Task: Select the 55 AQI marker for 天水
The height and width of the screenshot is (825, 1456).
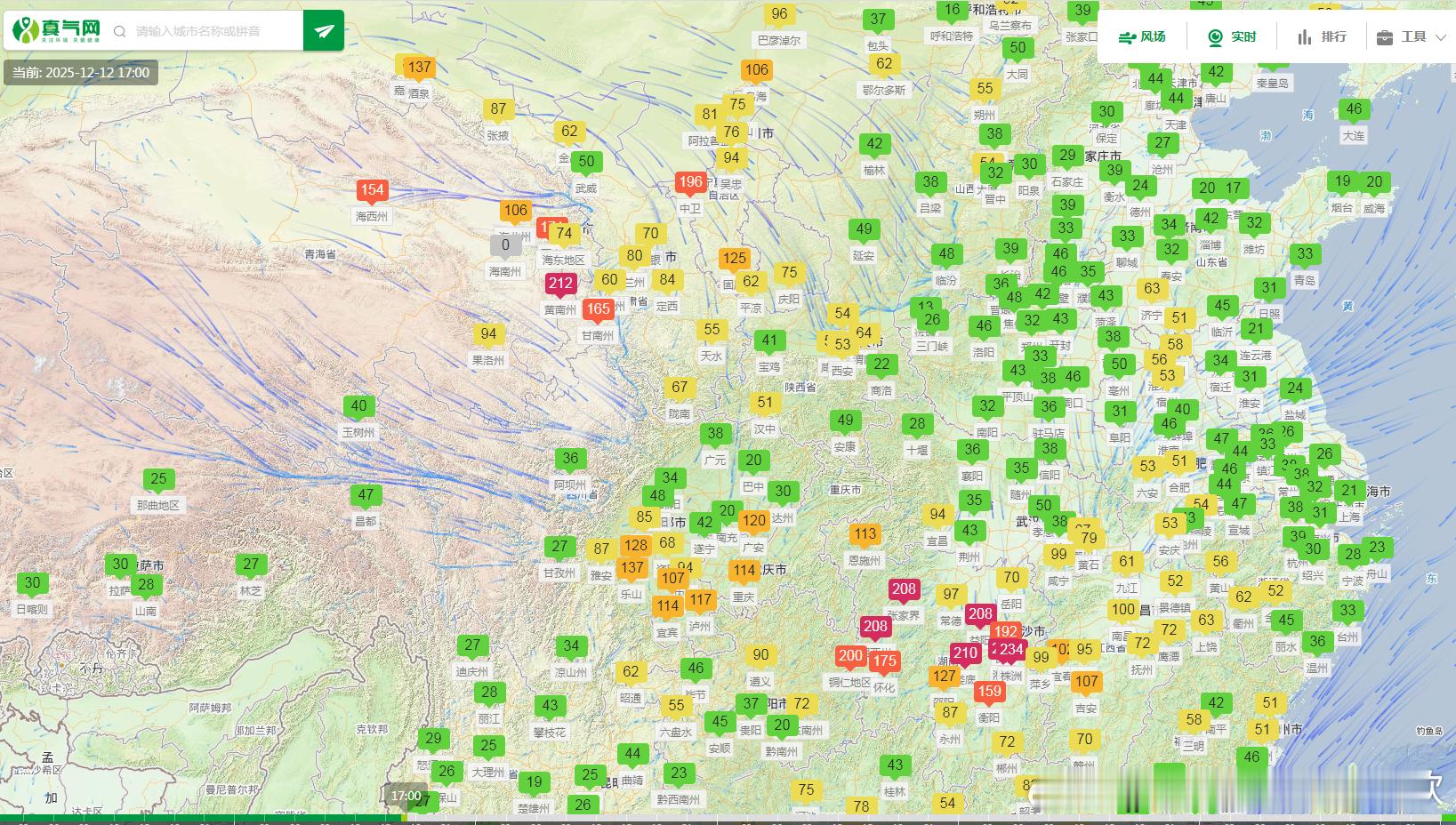Action: [712, 331]
